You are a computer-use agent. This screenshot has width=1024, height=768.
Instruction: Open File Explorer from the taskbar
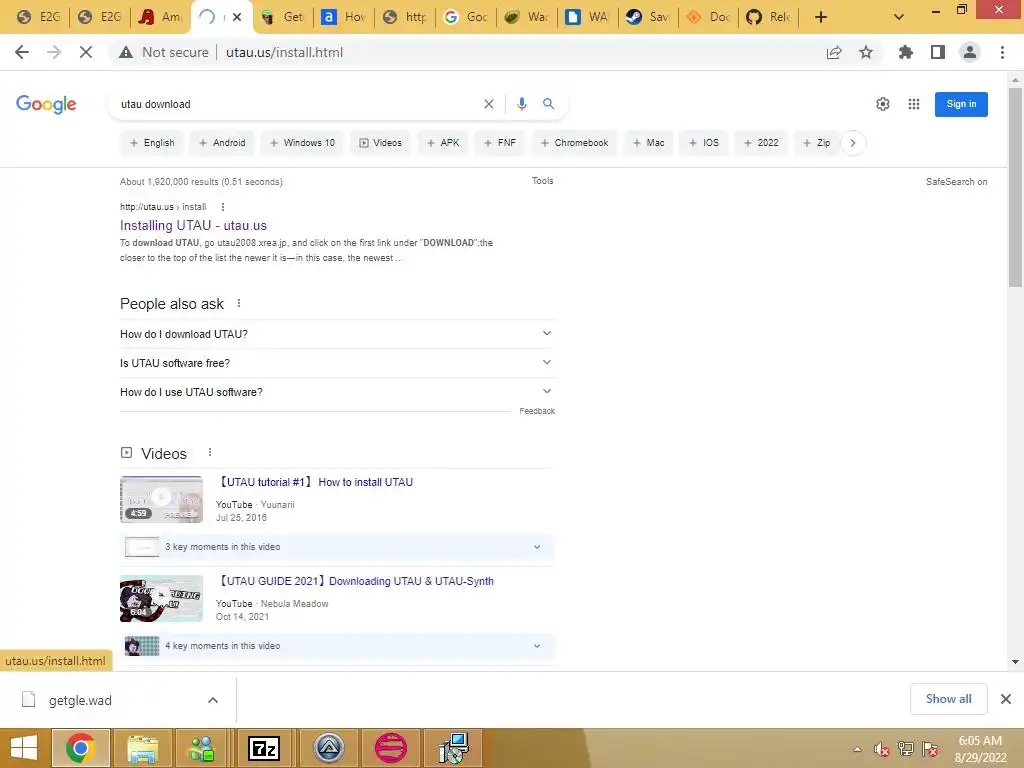point(142,748)
